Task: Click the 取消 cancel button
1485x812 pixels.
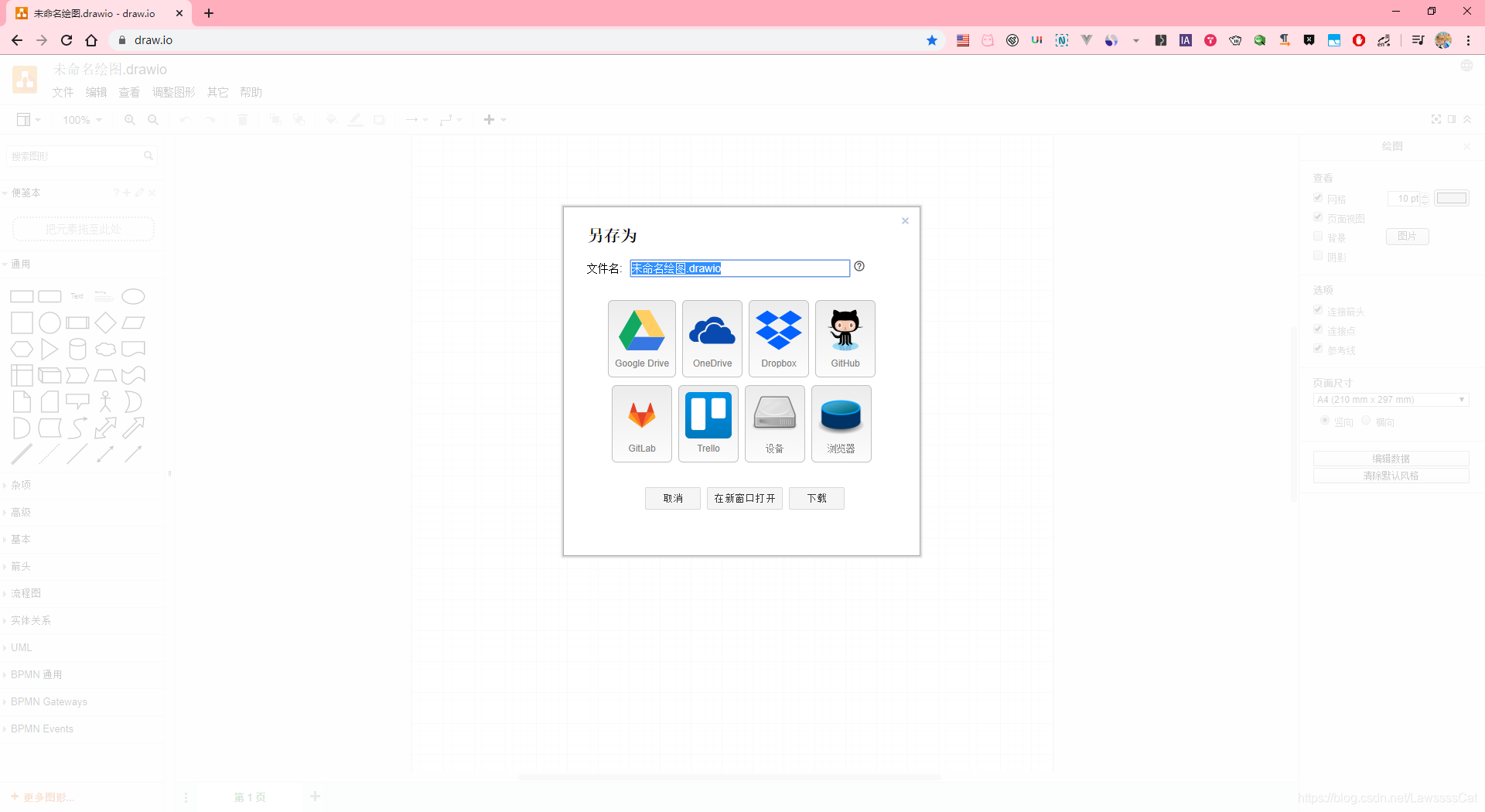Action: point(673,498)
